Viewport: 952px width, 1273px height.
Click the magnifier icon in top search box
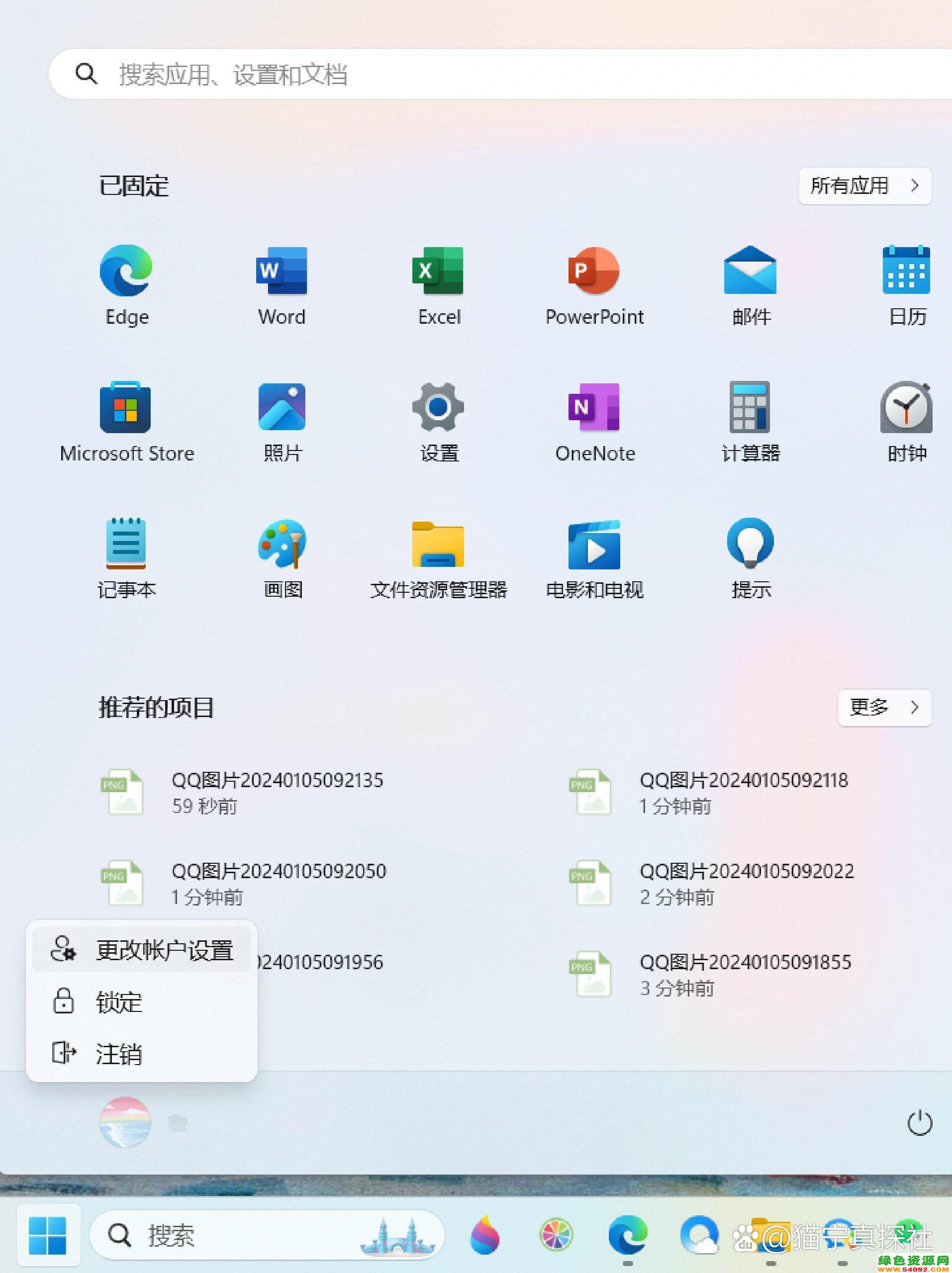(86, 74)
